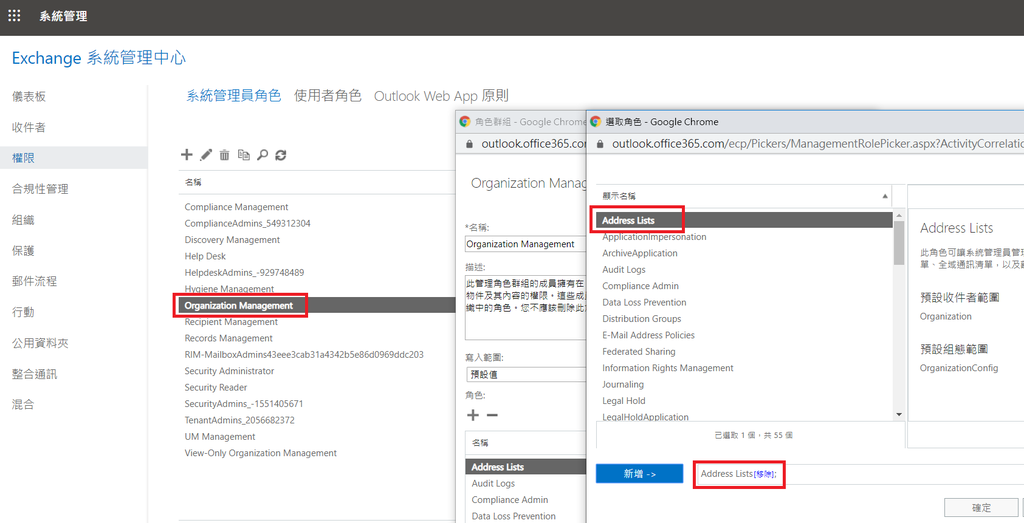The image size is (1024, 523).
Task: Select View-Only Organization Management role group
Action: (261, 452)
